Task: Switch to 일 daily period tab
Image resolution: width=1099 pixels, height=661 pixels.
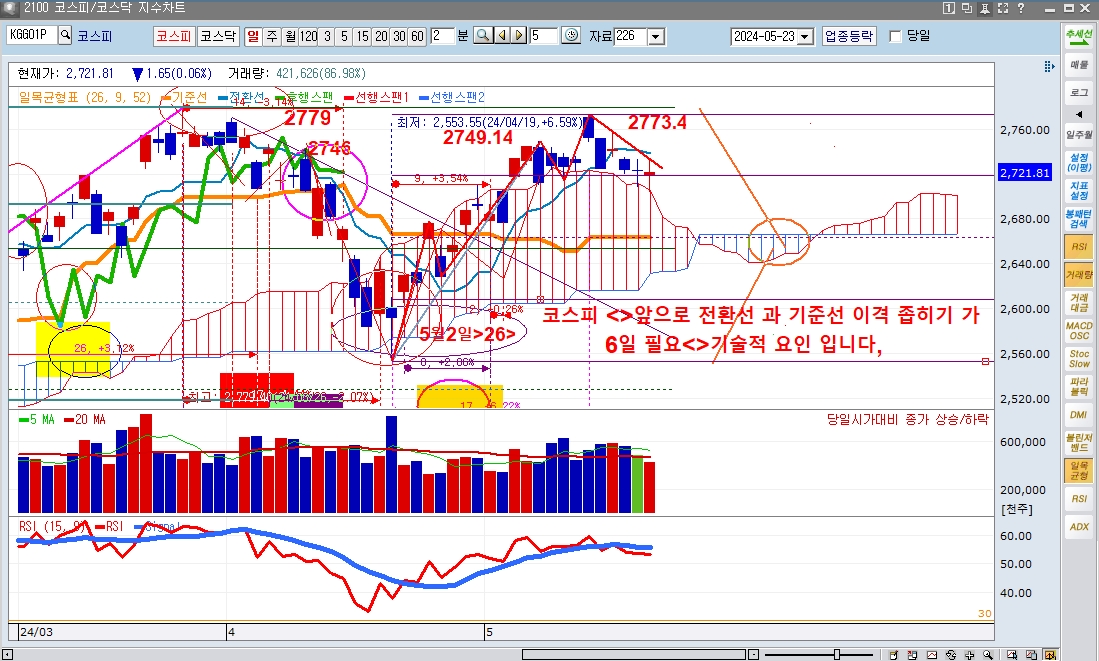Action: [253, 36]
